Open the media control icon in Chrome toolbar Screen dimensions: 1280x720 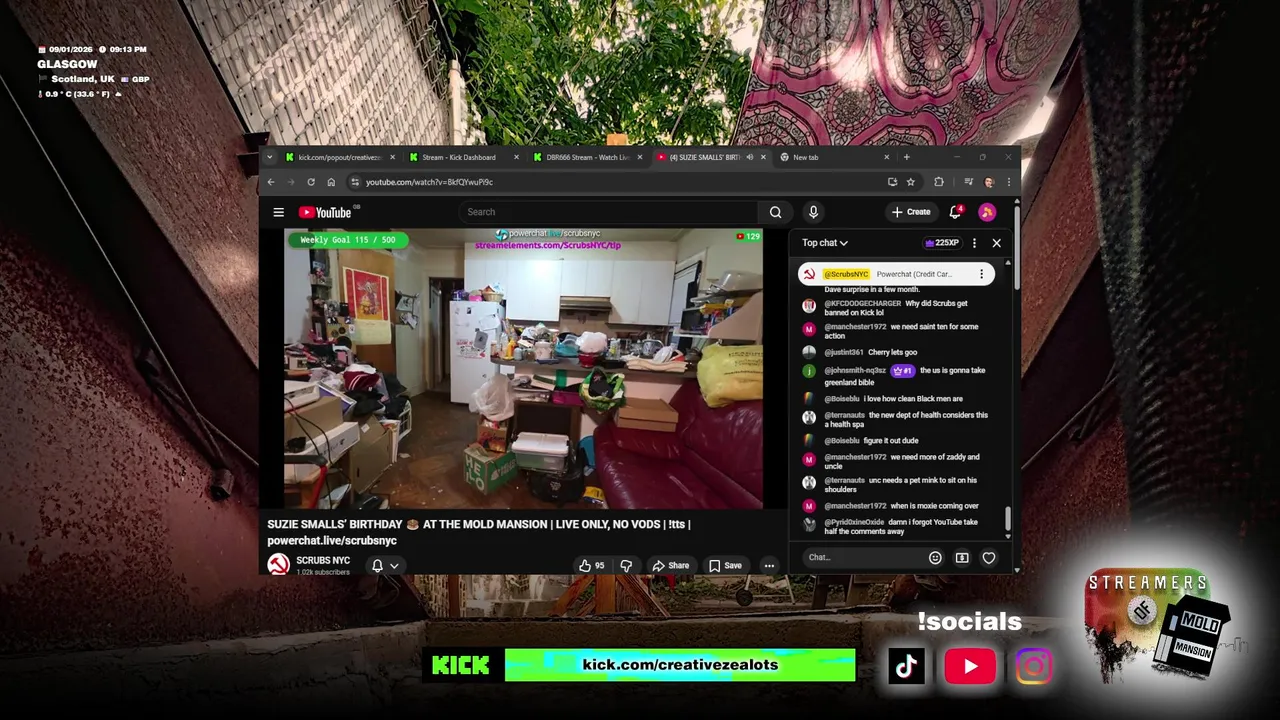[x=968, y=182]
